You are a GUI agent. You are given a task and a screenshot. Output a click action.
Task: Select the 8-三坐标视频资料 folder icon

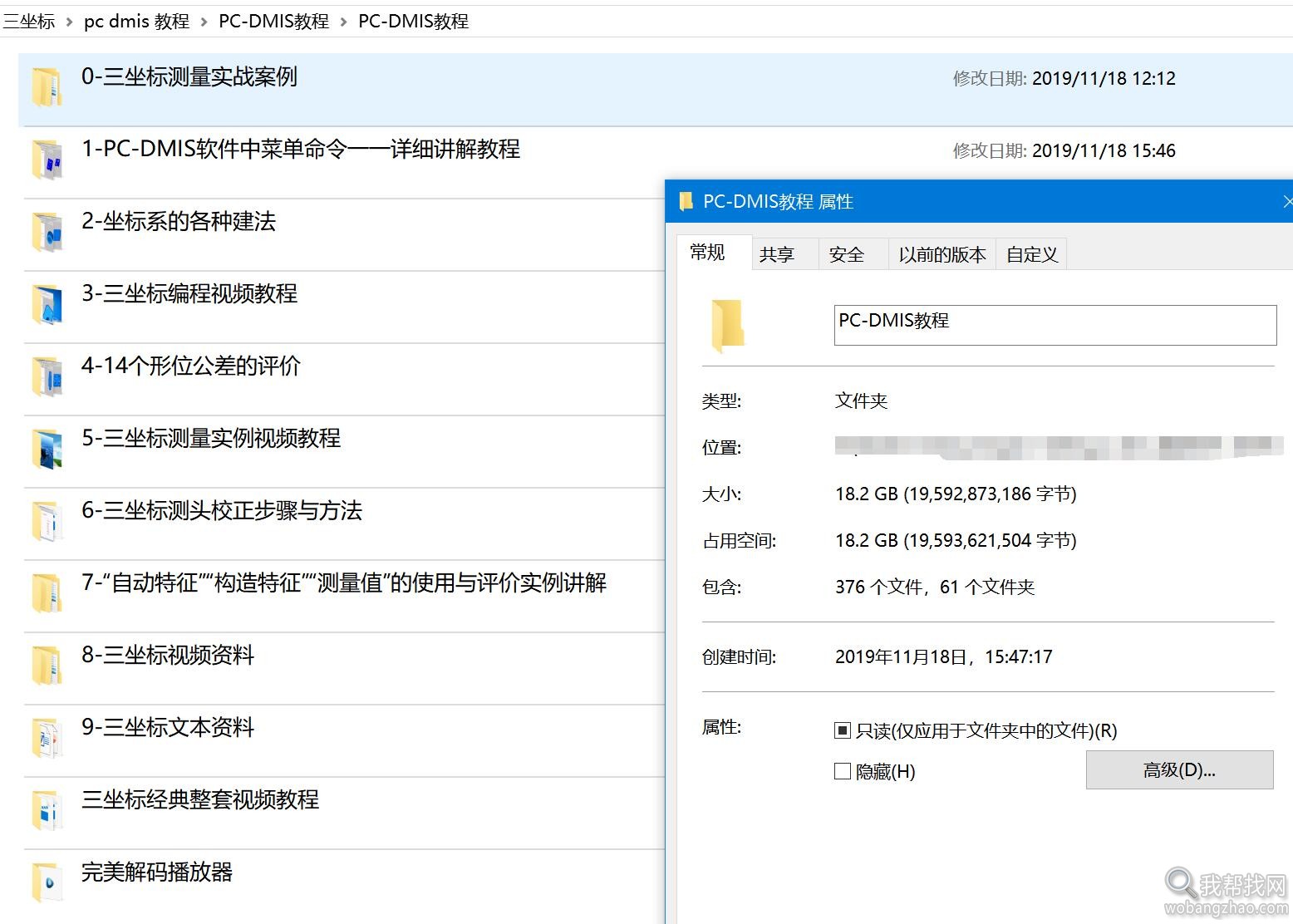click(47, 665)
